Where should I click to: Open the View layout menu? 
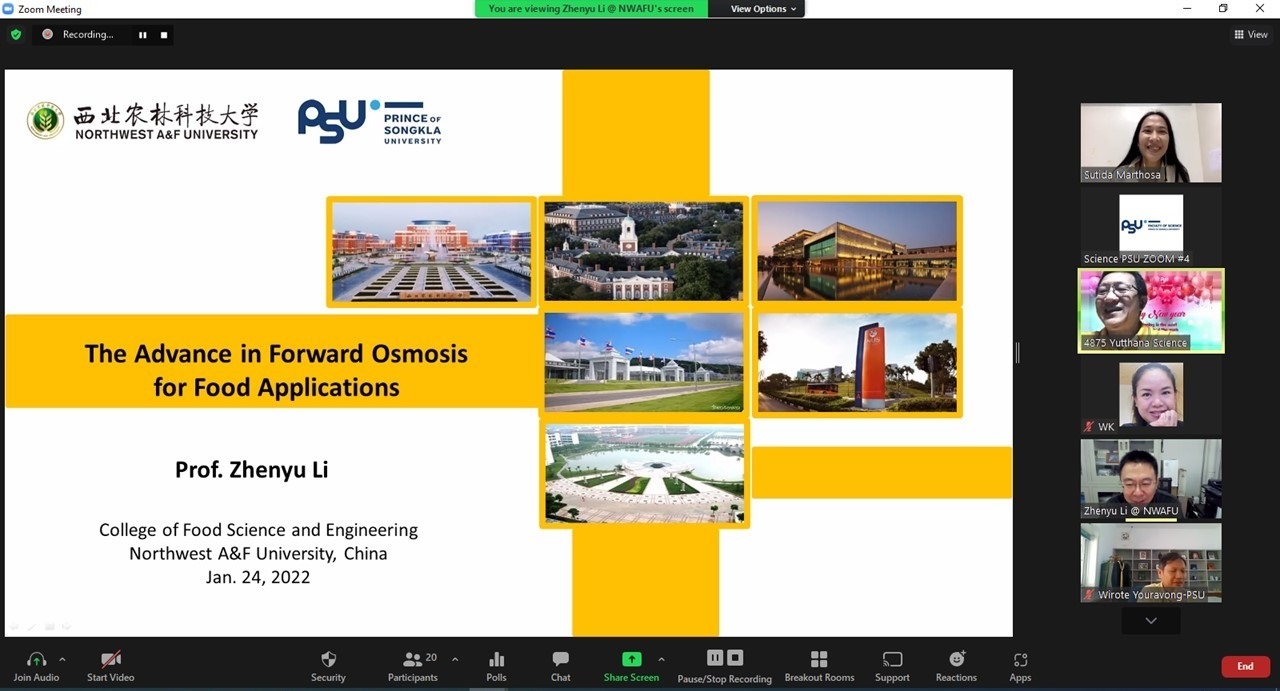point(1251,34)
